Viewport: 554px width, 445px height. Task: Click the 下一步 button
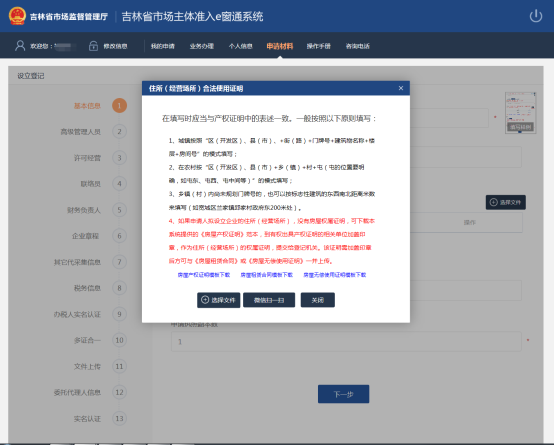point(343,394)
